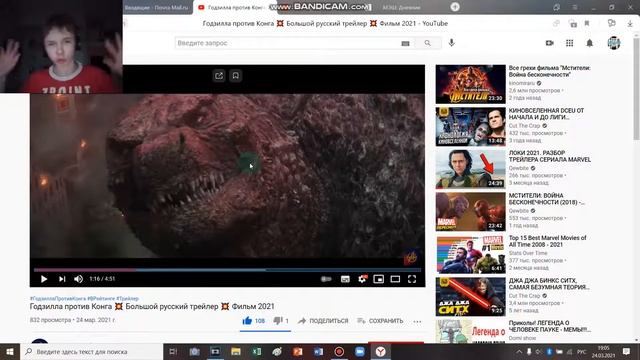Like the video thumbs up
Viewport: 640px width, 360px height.
tap(253, 321)
